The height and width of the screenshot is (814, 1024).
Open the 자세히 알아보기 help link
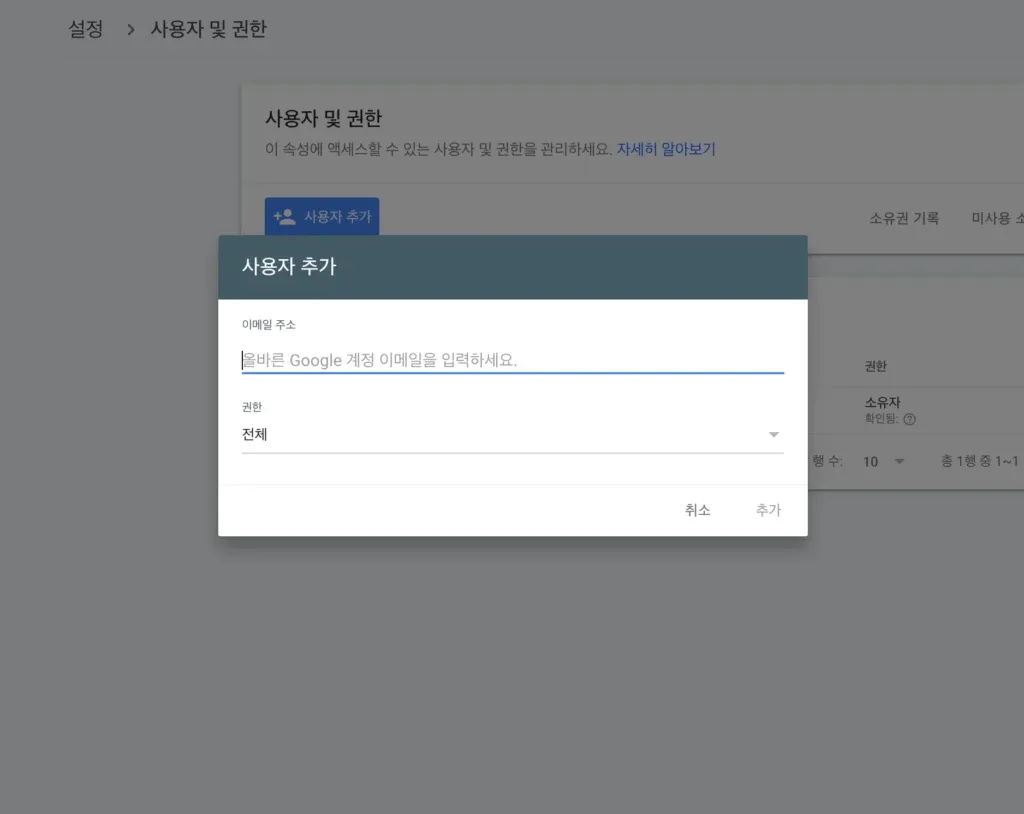pos(667,148)
